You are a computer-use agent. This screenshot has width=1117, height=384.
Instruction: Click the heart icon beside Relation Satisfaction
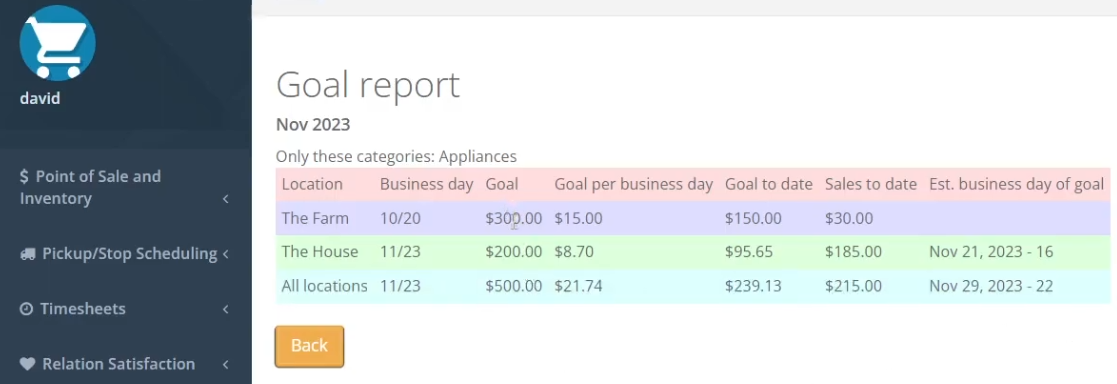click(x=28, y=364)
